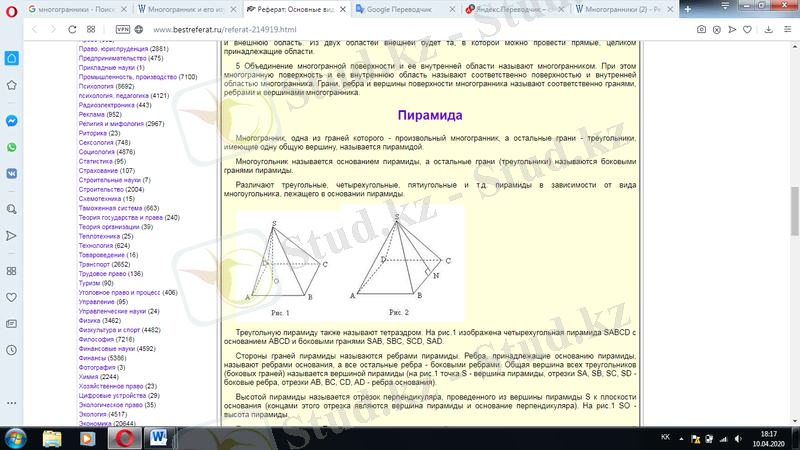Open Философия category link
Screen dimensions: 800x450
[96, 339]
